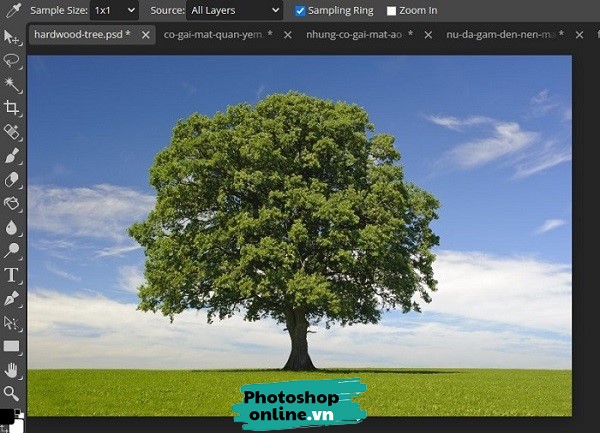The height and width of the screenshot is (433, 600).
Task: Switch to the nhung-co-gai-mat-ao tab
Action: pos(353,35)
